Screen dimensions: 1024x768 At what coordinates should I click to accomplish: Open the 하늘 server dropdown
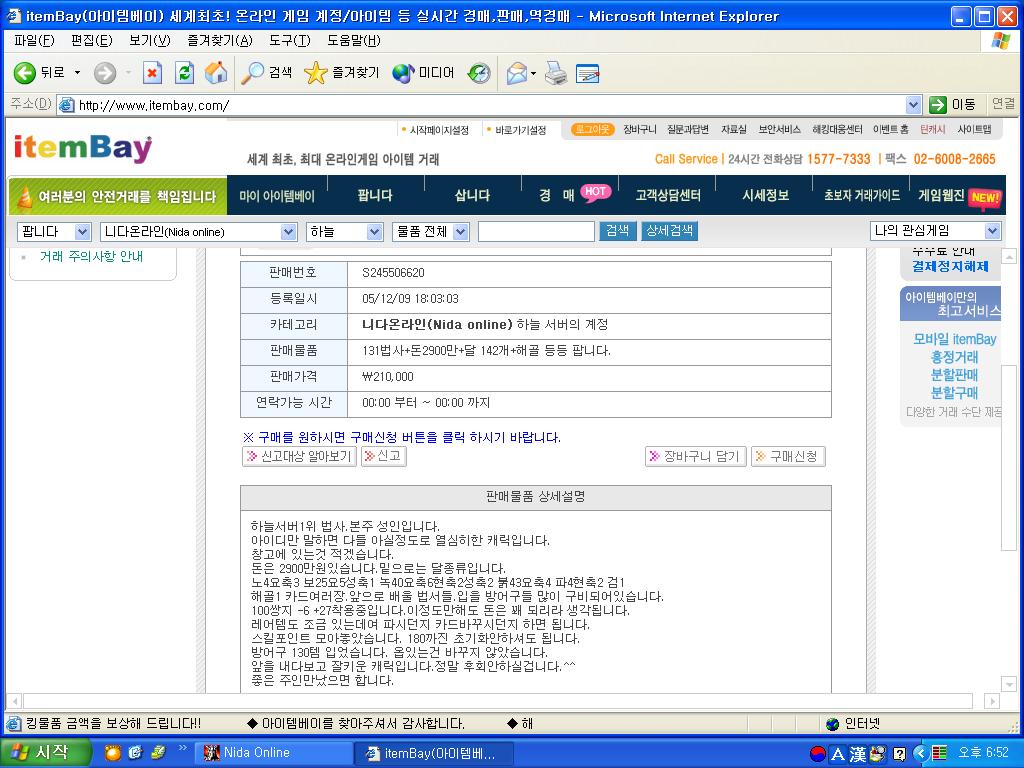click(x=374, y=232)
